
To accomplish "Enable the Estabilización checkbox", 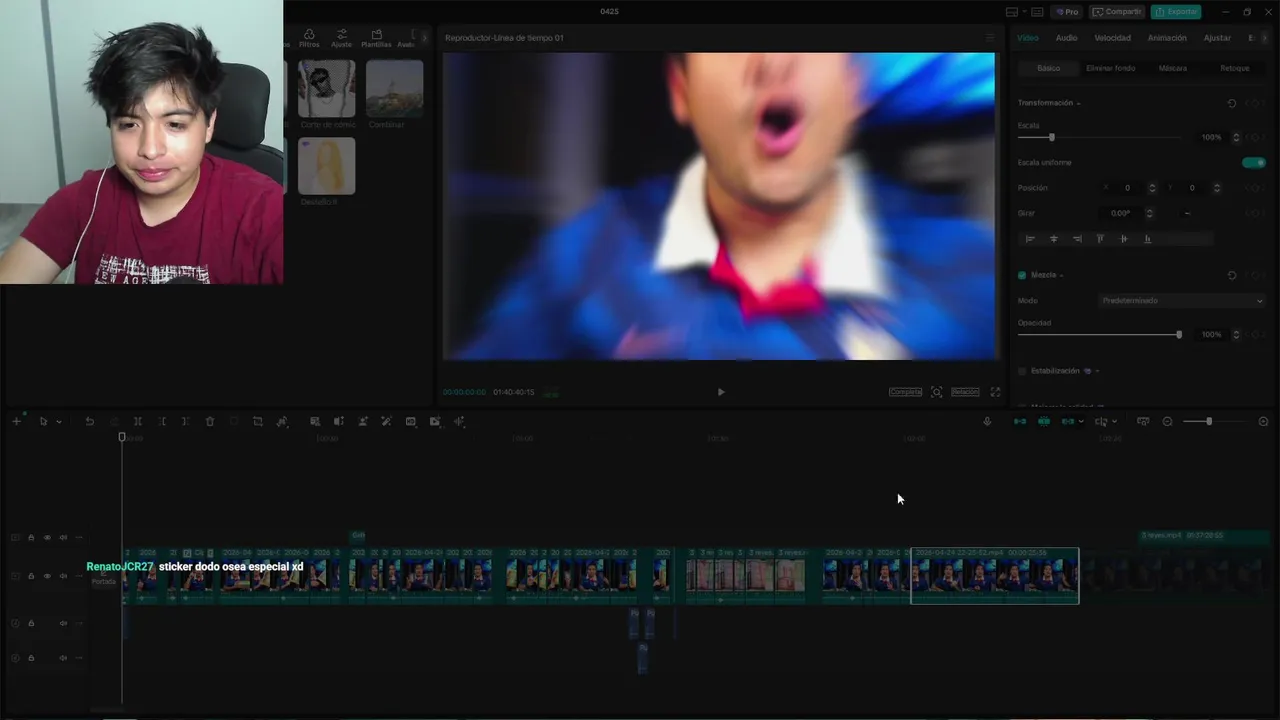I will click(1022, 371).
